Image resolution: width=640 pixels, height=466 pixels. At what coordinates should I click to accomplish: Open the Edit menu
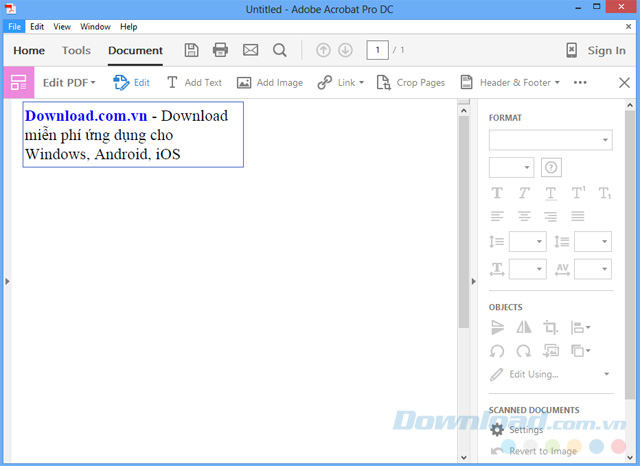tap(37, 27)
